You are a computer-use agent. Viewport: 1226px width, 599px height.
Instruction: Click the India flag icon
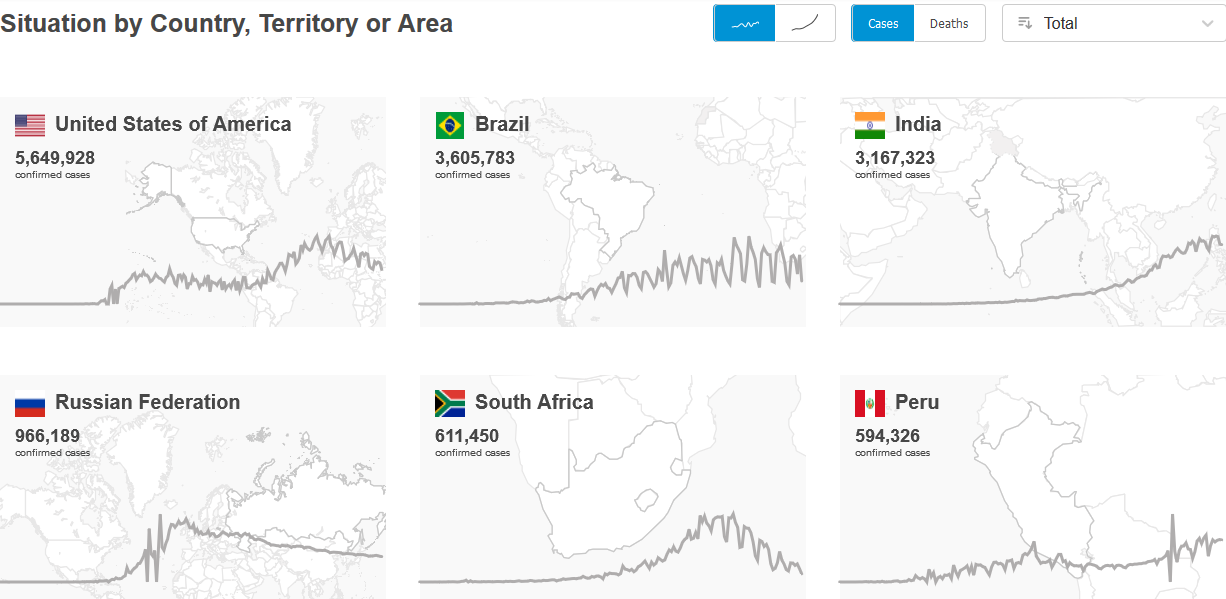point(870,125)
